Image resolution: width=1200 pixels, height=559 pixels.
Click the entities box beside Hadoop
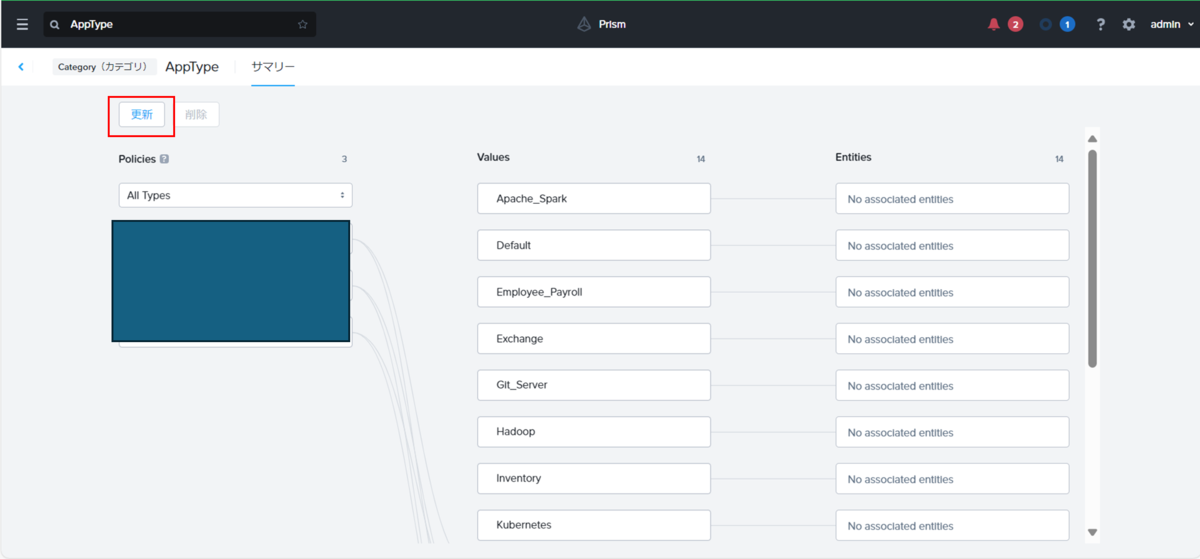point(952,432)
